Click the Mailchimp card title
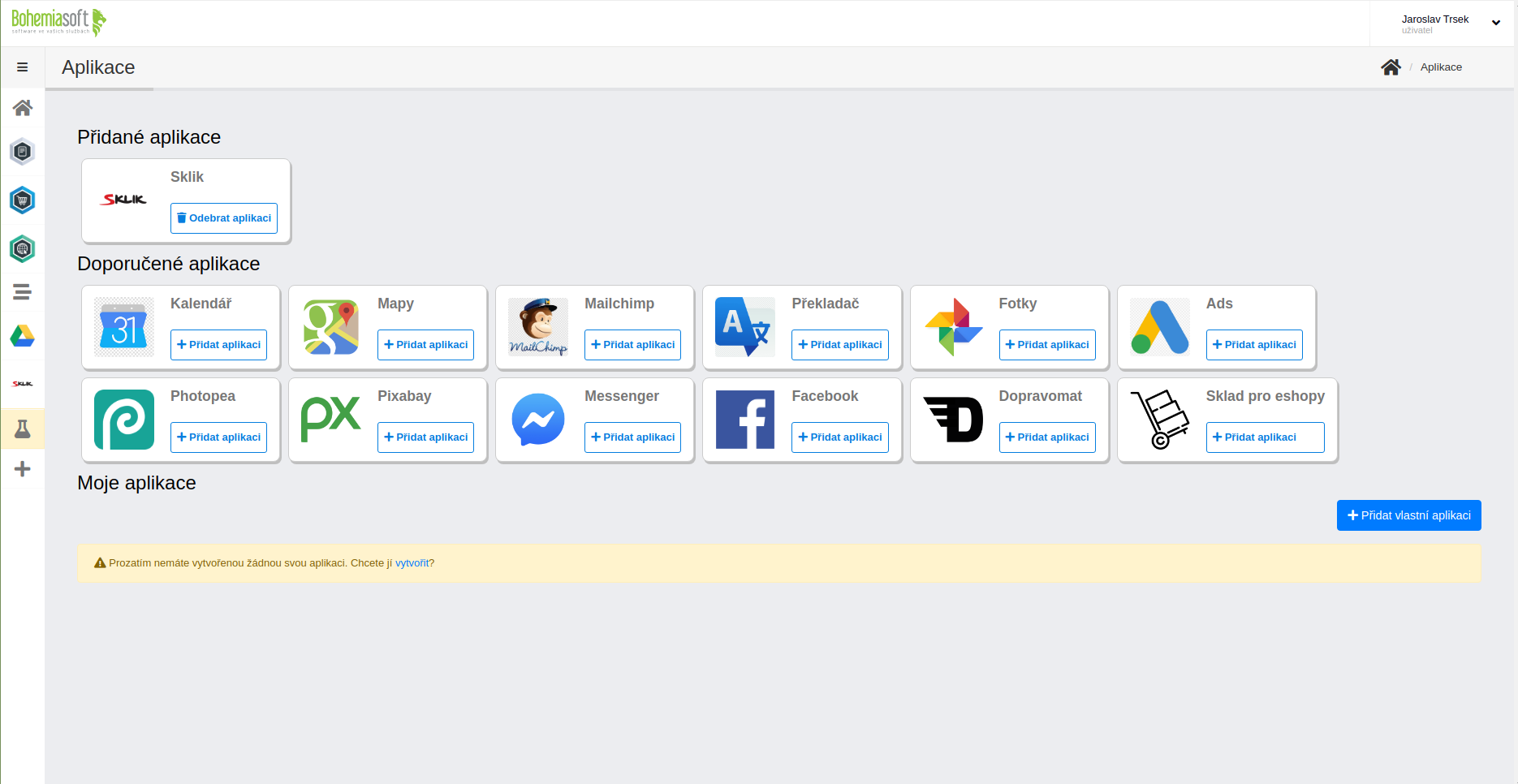Viewport: 1518px width, 784px height. click(619, 304)
